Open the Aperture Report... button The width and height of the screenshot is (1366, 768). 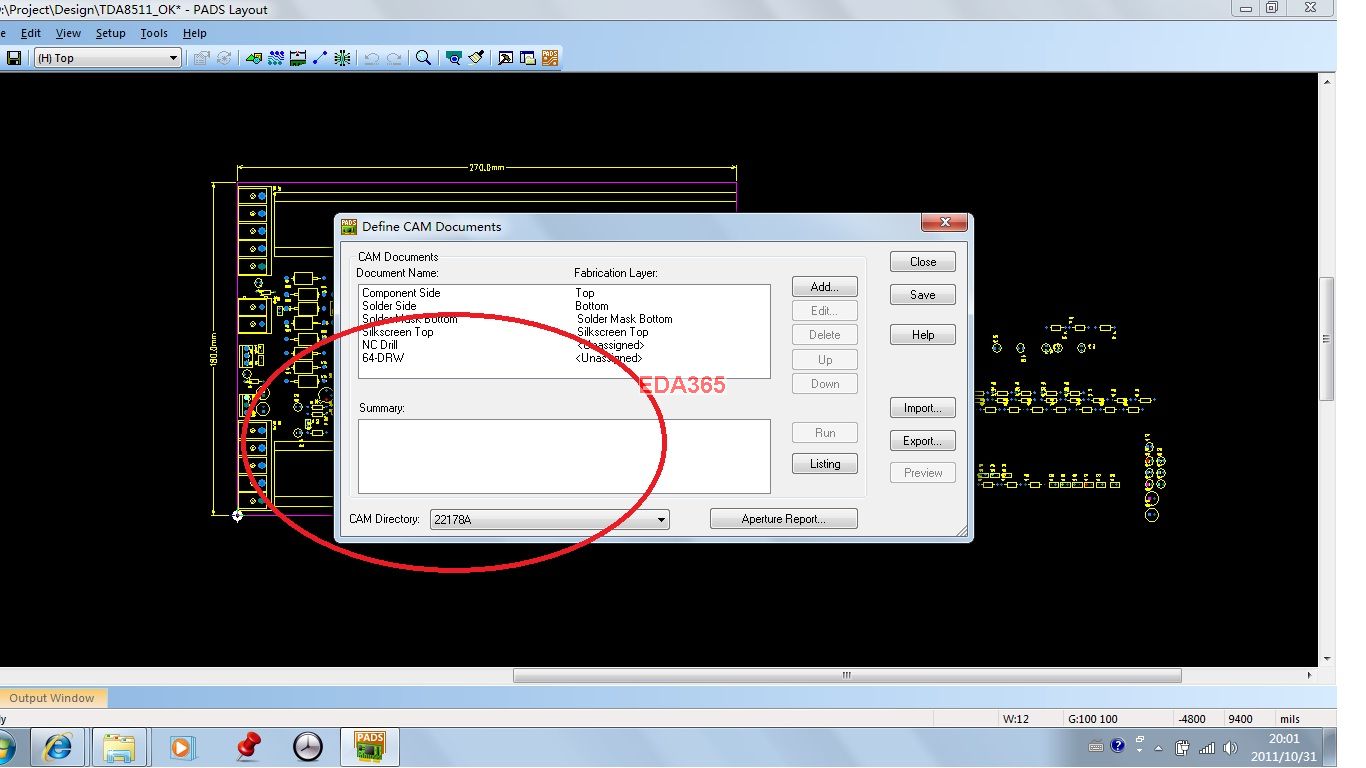784,519
